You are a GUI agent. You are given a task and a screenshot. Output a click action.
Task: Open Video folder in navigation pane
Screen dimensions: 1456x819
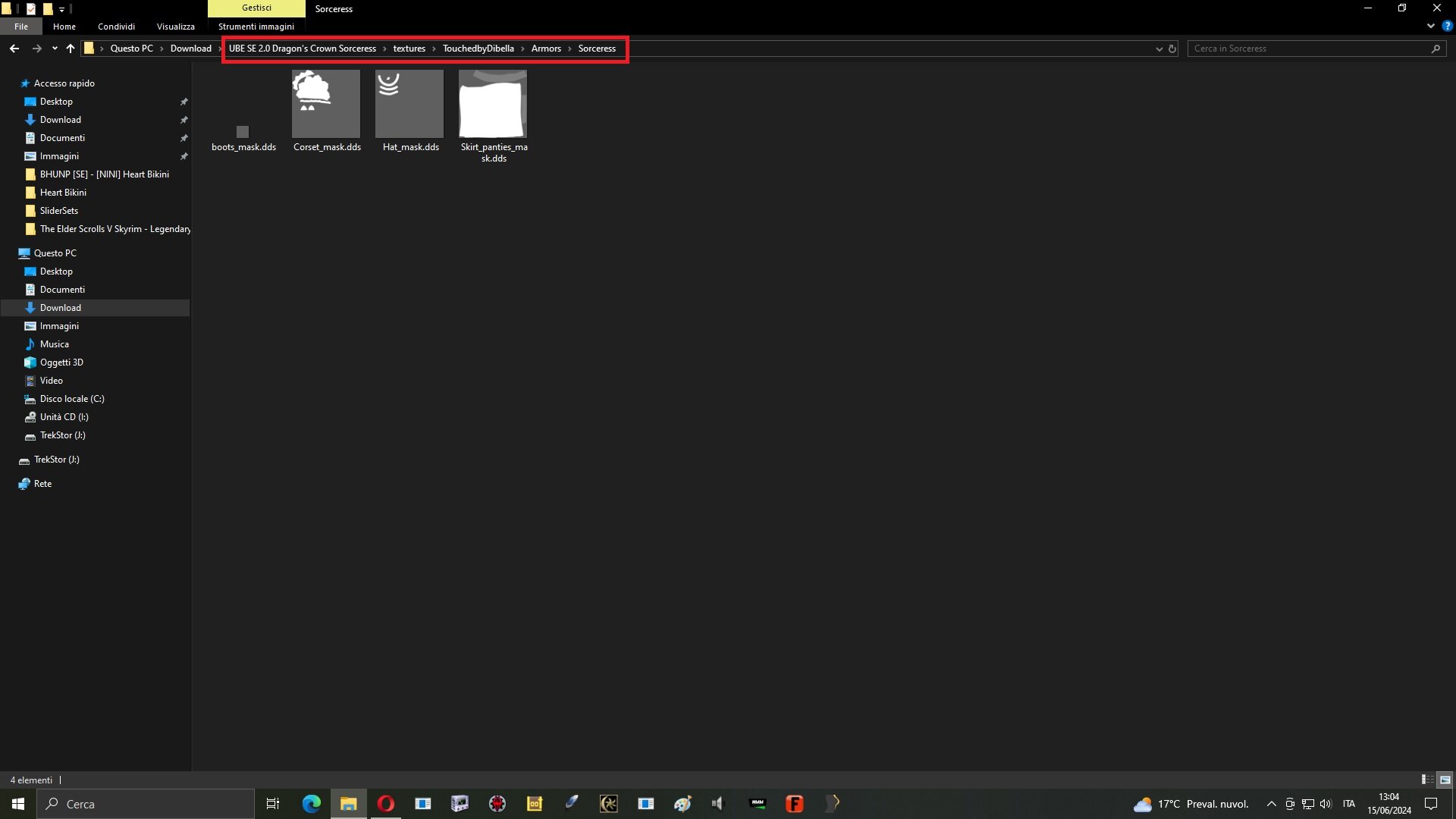coord(52,381)
